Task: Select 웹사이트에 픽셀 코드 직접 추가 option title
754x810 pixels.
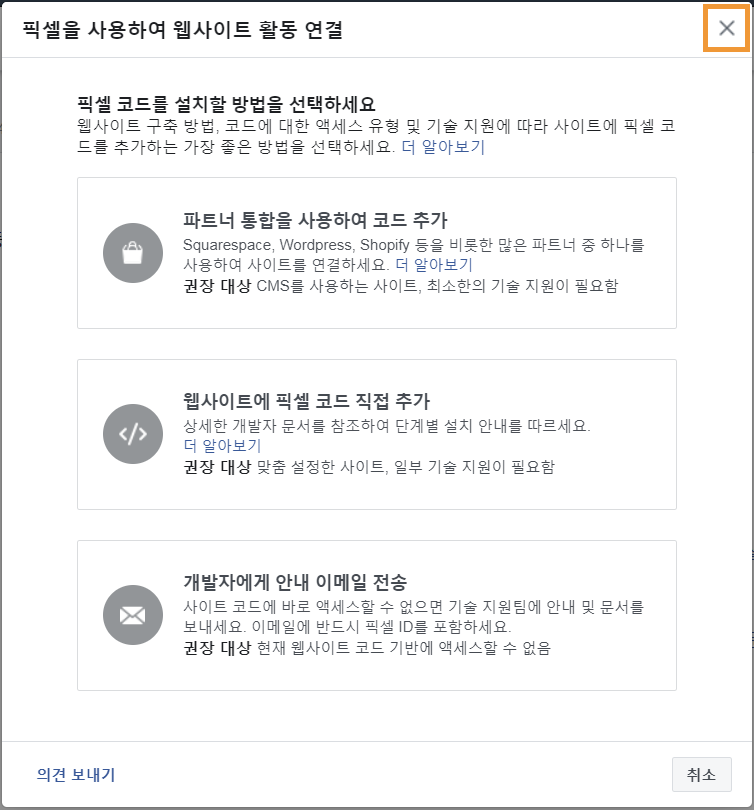Action: pos(307,401)
